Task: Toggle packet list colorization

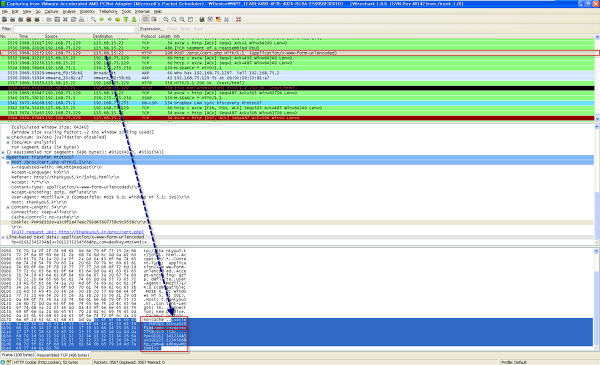Action: coord(146,20)
